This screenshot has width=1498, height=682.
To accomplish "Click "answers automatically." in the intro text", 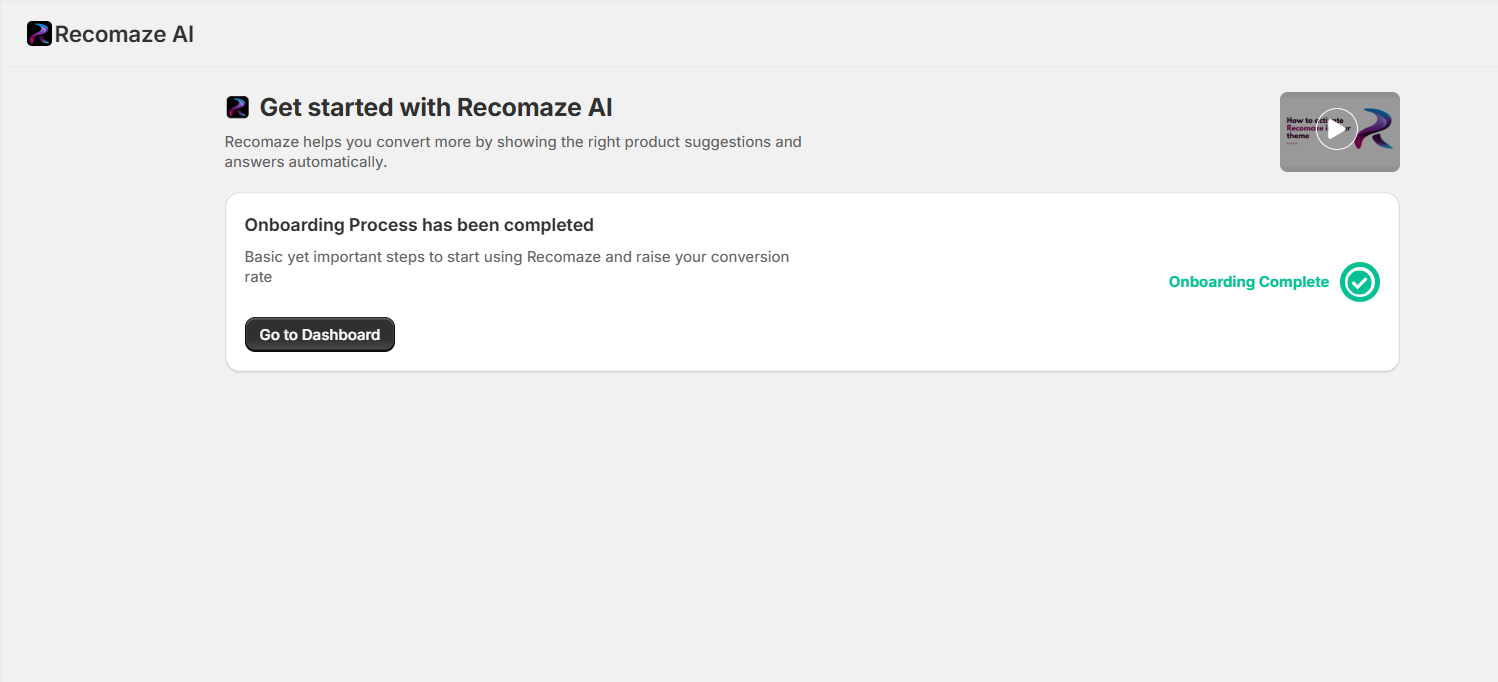I will [x=305, y=162].
